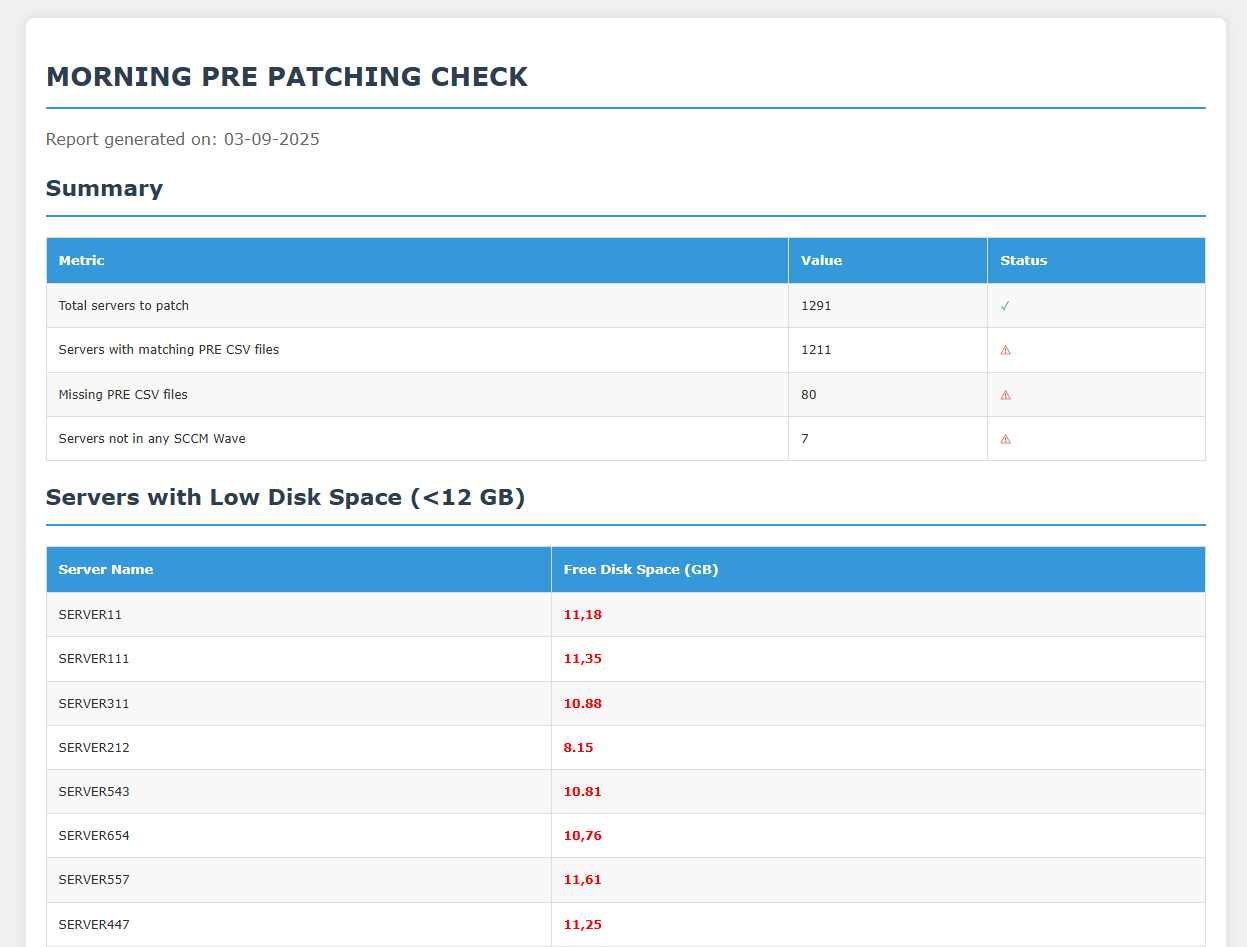The image size is (1247, 947).
Task: Click the Summary section heading
Action: click(x=104, y=189)
